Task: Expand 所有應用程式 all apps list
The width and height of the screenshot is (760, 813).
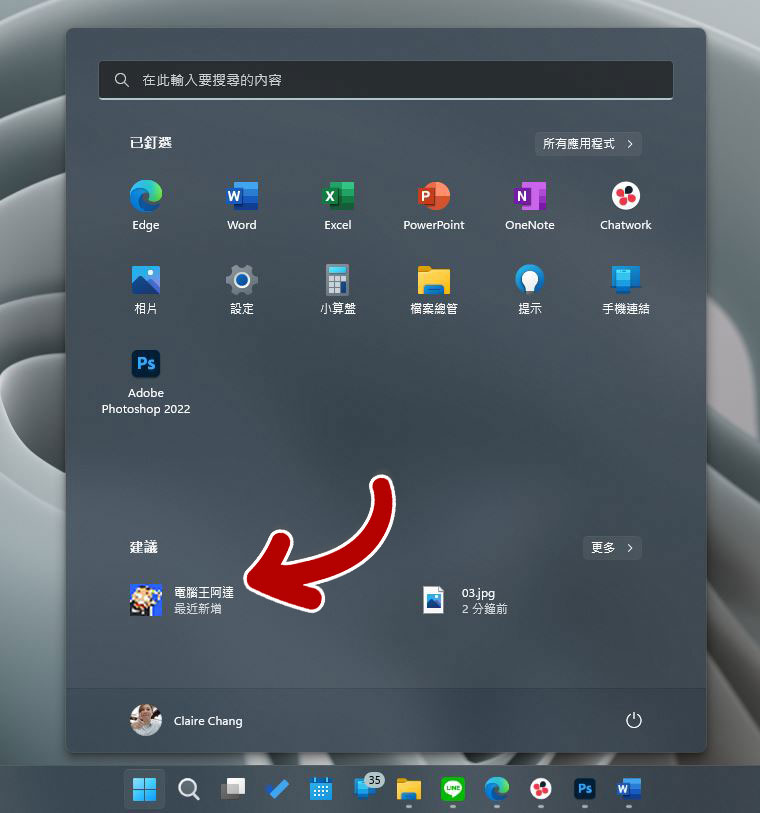Action: (x=588, y=144)
